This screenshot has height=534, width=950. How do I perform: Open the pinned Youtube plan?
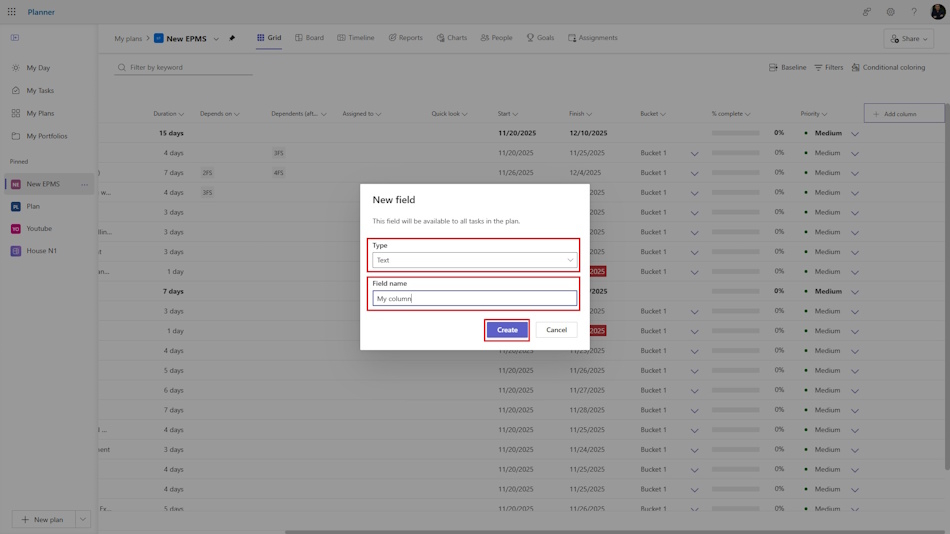click(x=39, y=229)
